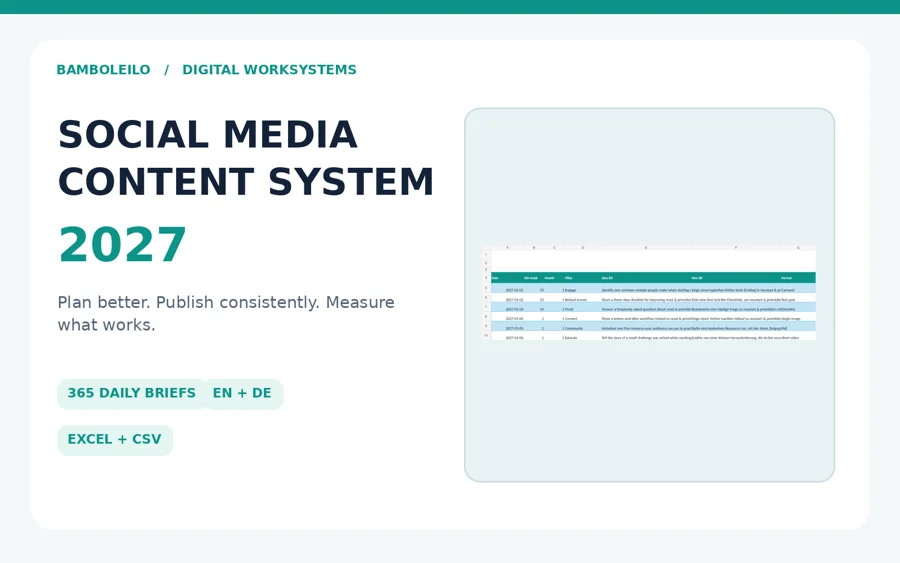
Task: Click the 2027-01-01 date cell
Action: click(514, 290)
